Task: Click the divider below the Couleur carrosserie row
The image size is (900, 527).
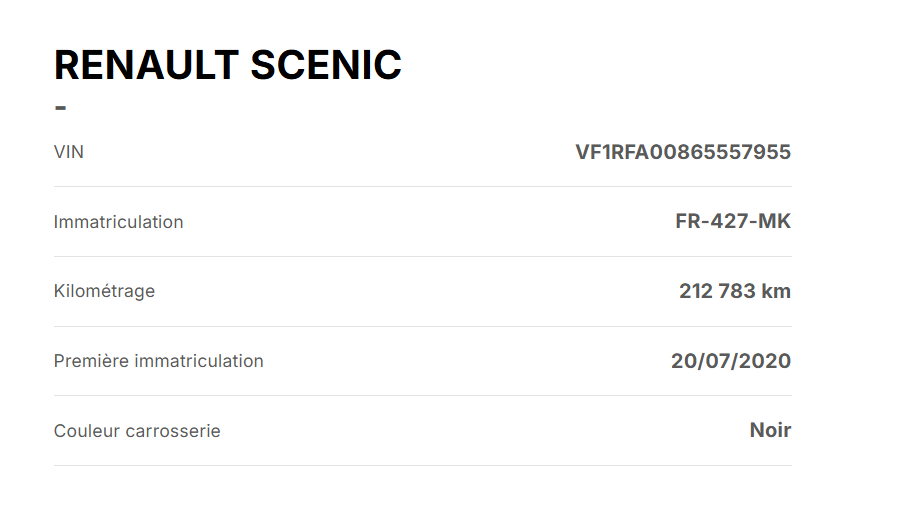Action: [422, 465]
